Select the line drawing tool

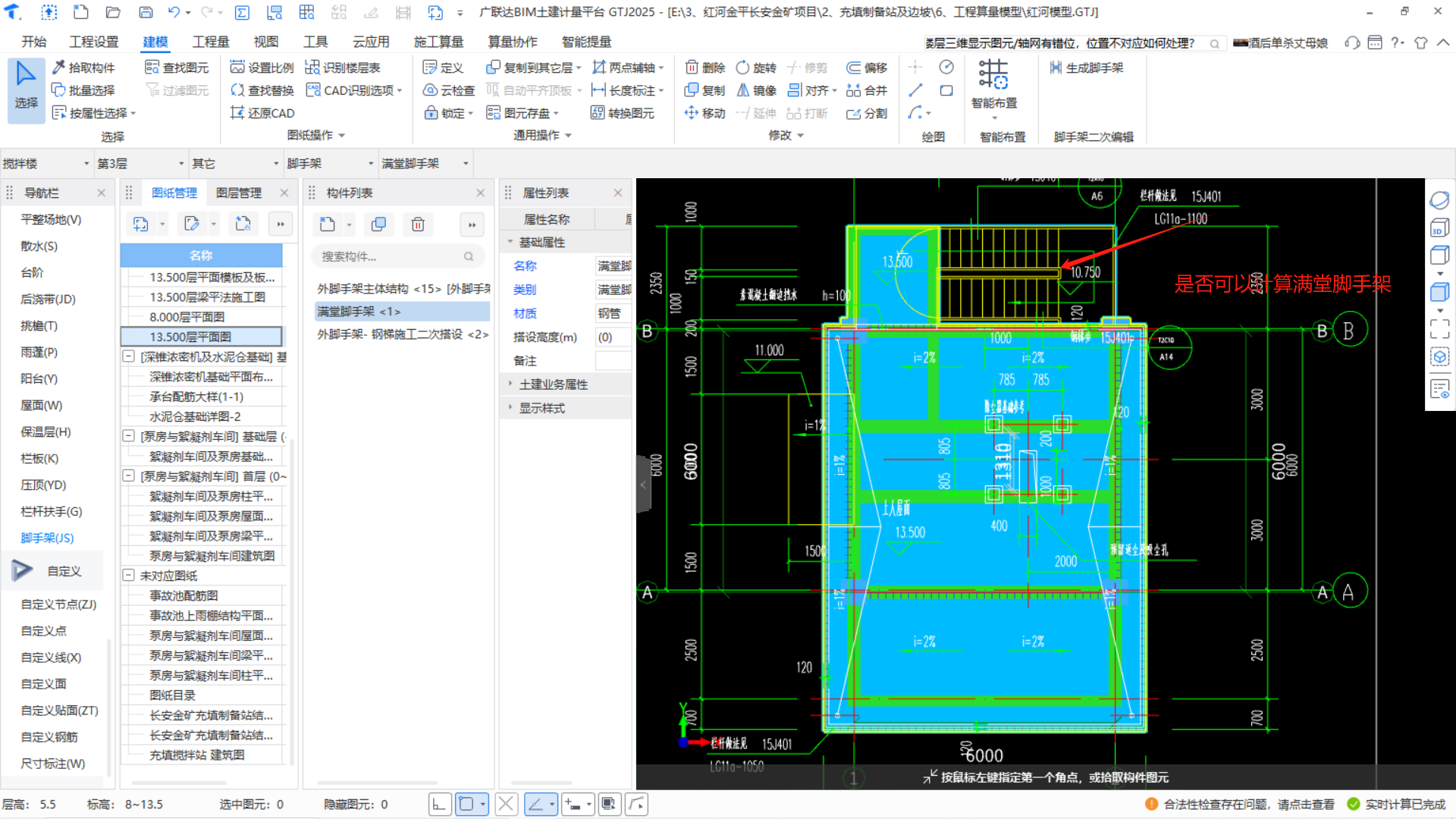coord(915,90)
